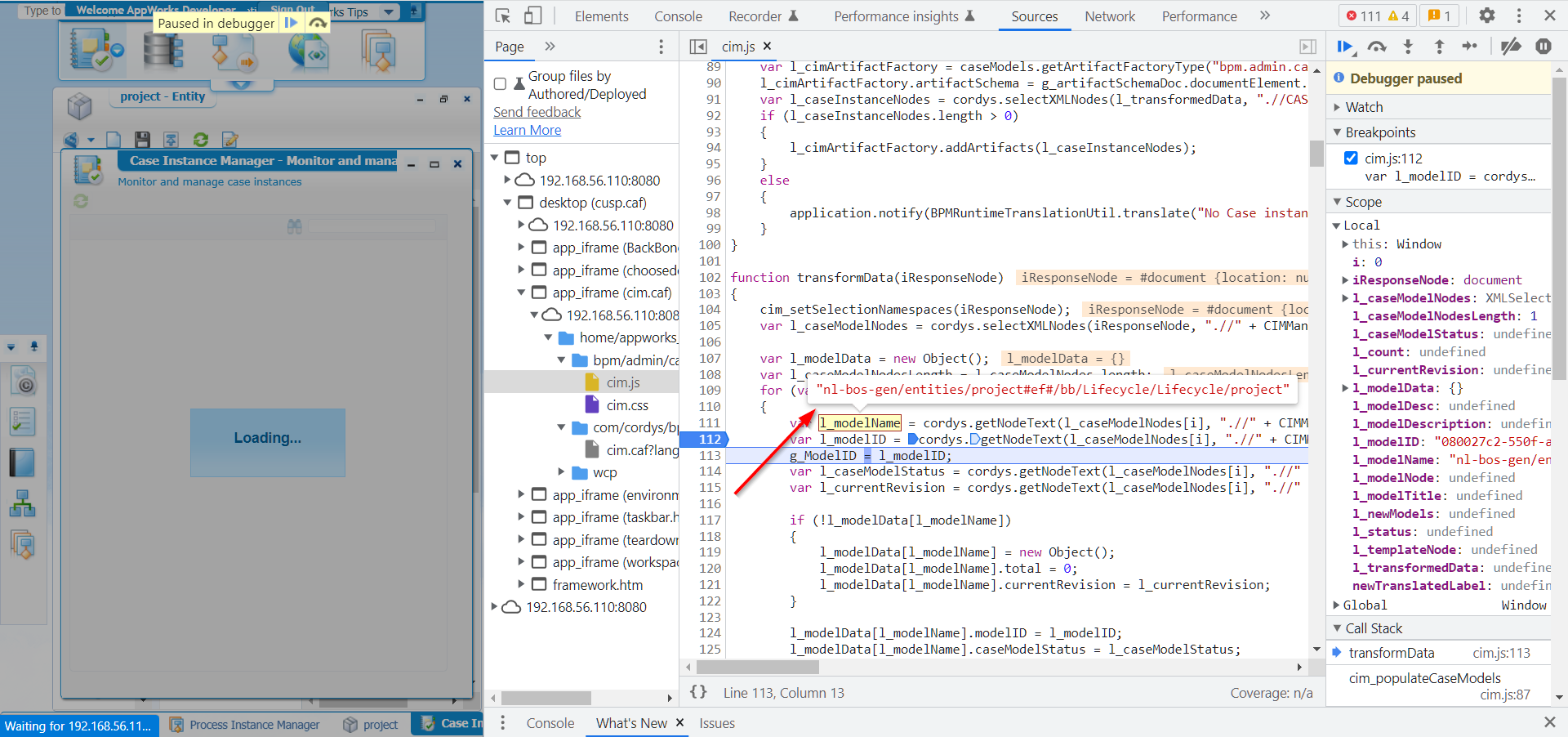
Task: Open DevTools settings gear
Action: 1487,16
